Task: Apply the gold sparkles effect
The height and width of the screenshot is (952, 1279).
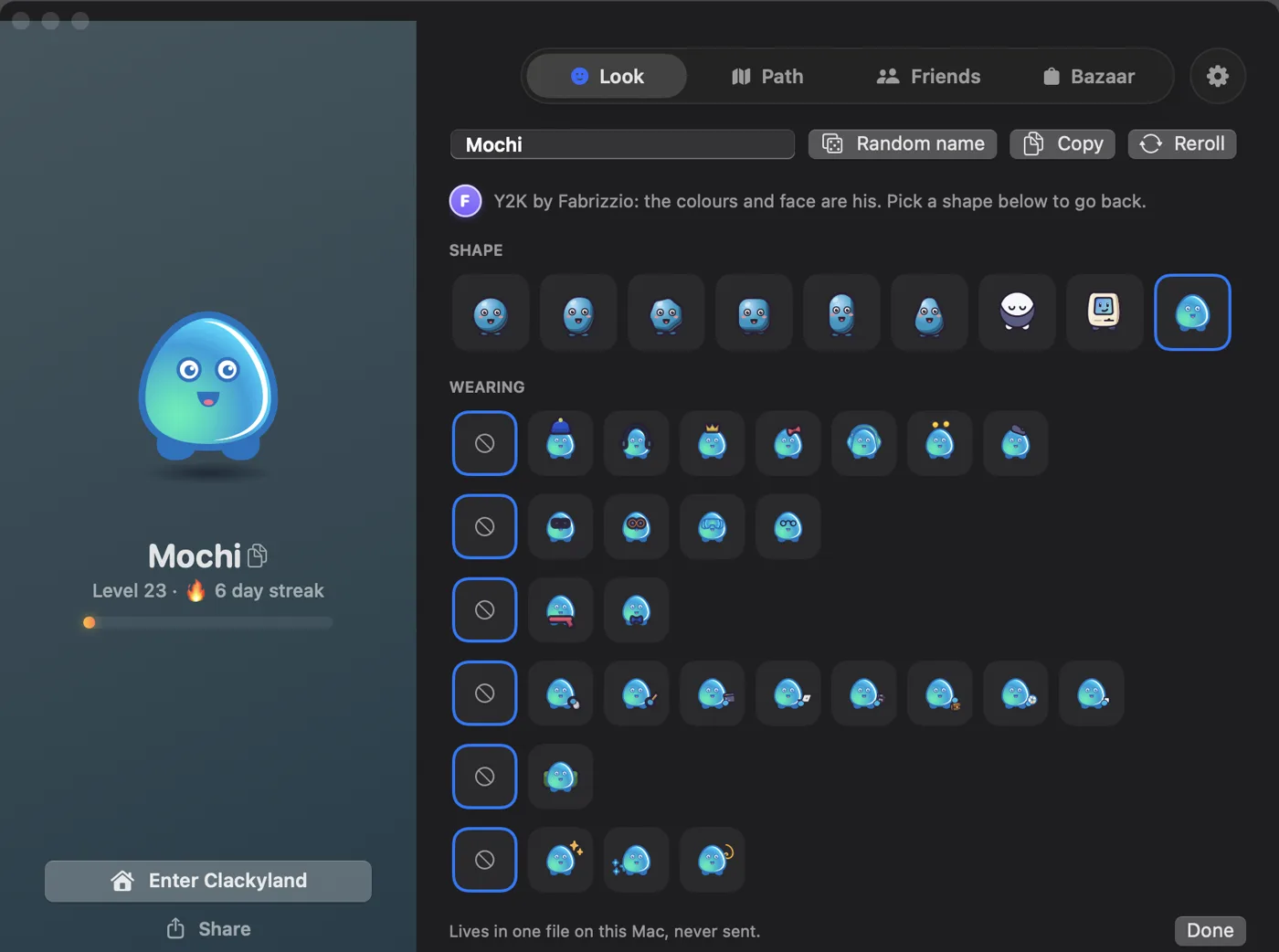Action: click(x=561, y=860)
